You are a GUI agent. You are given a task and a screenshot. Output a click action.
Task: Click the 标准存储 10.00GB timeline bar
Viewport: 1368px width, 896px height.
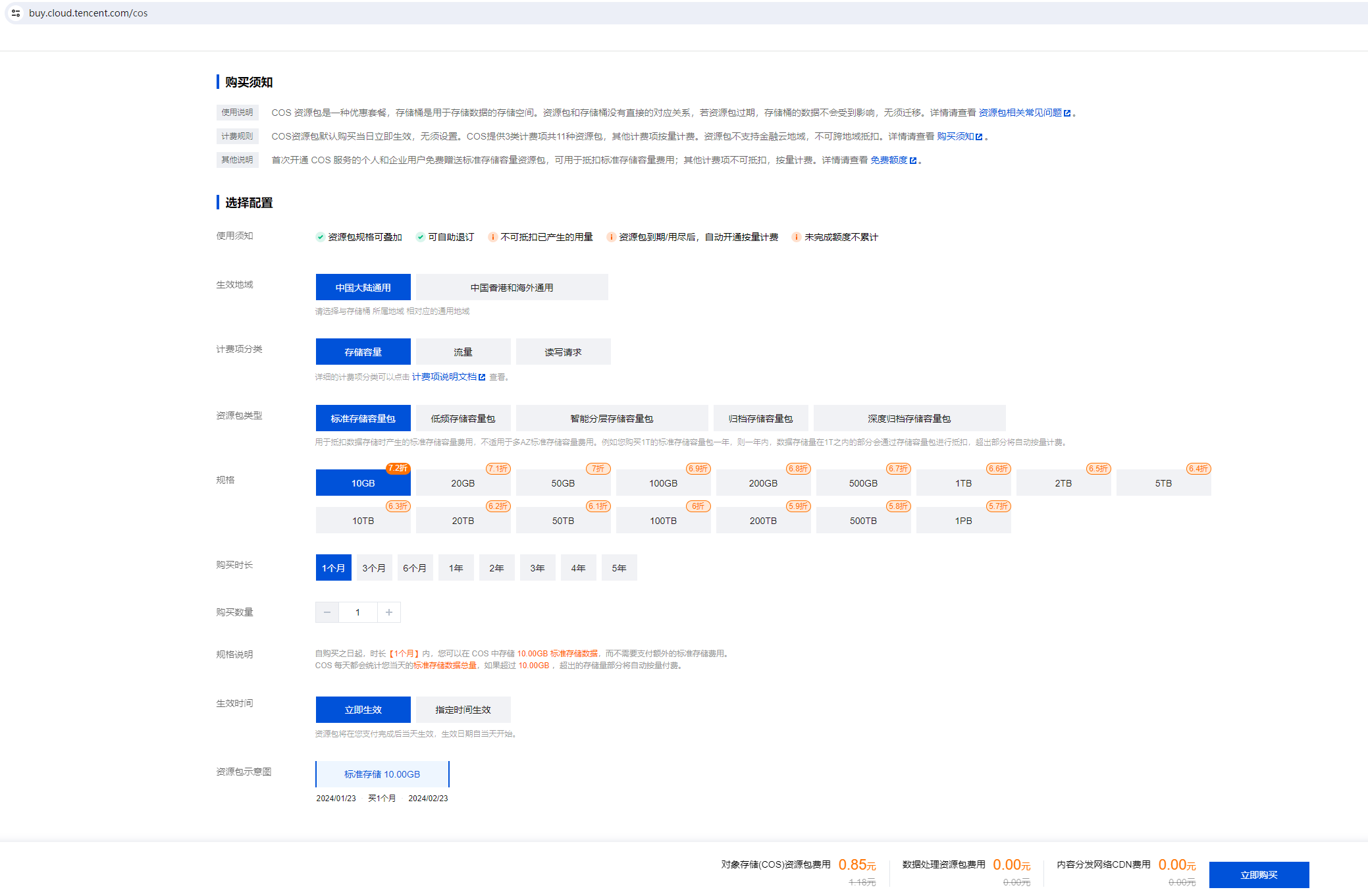tap(382, 774)
